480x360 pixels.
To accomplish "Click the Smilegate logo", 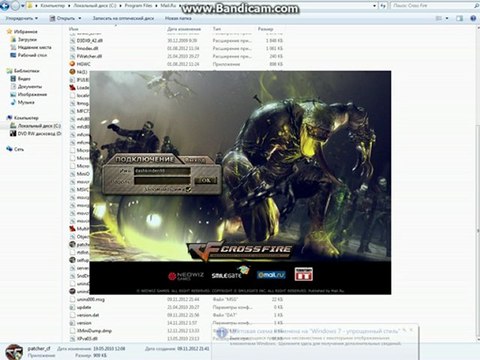I will click(230, 274).
